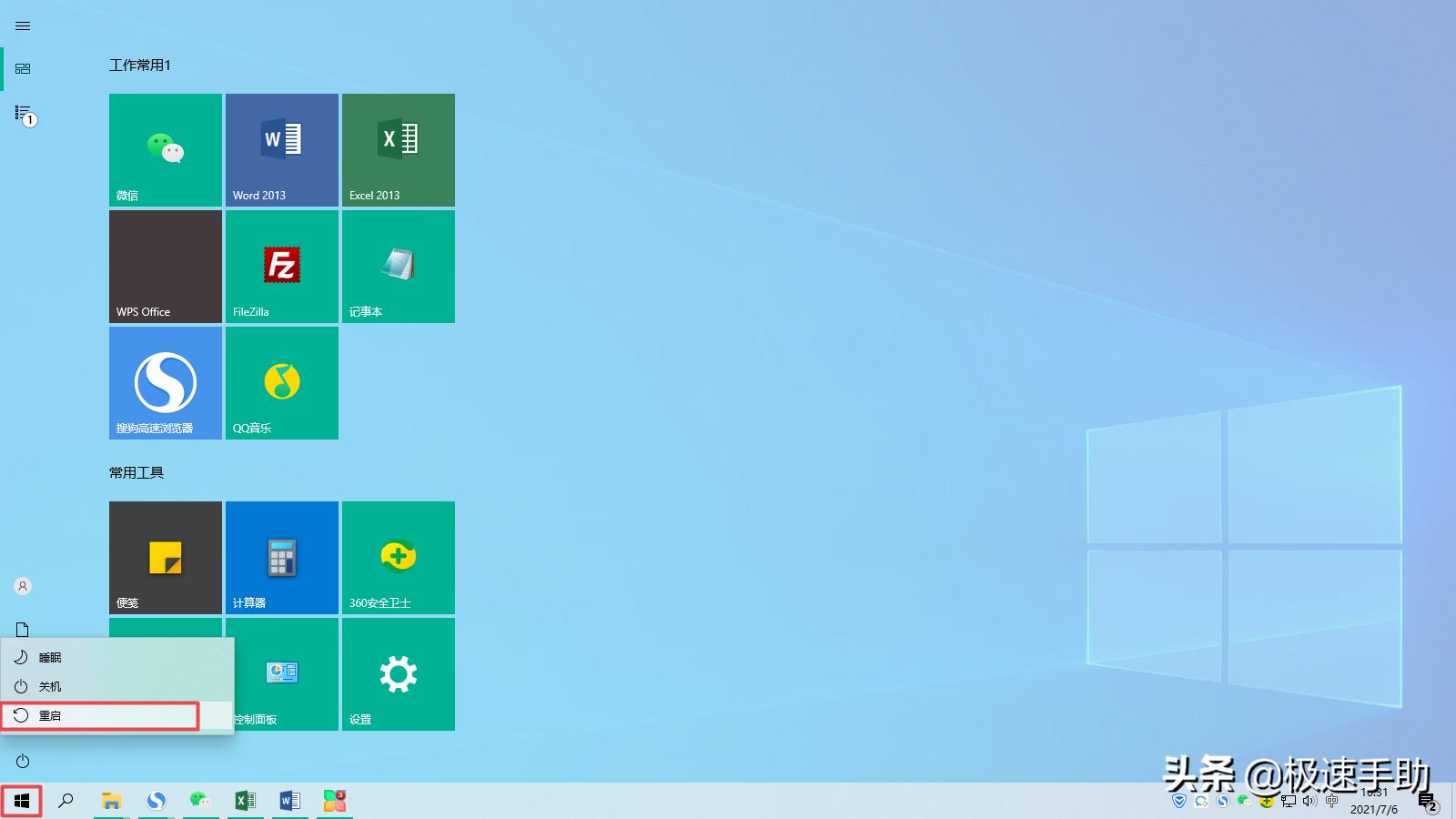Switch to WeChat on the taskbar
1456x819 pixels.
click(200, 801)
